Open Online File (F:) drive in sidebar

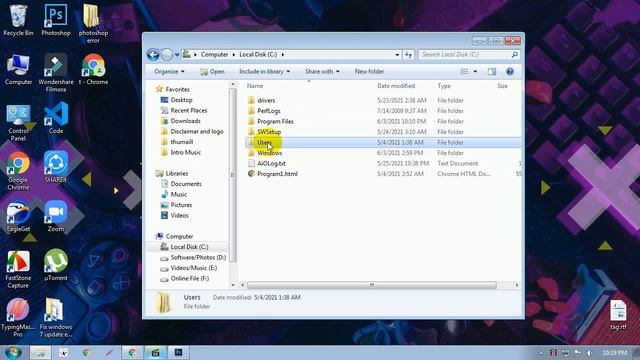point(190,279)
